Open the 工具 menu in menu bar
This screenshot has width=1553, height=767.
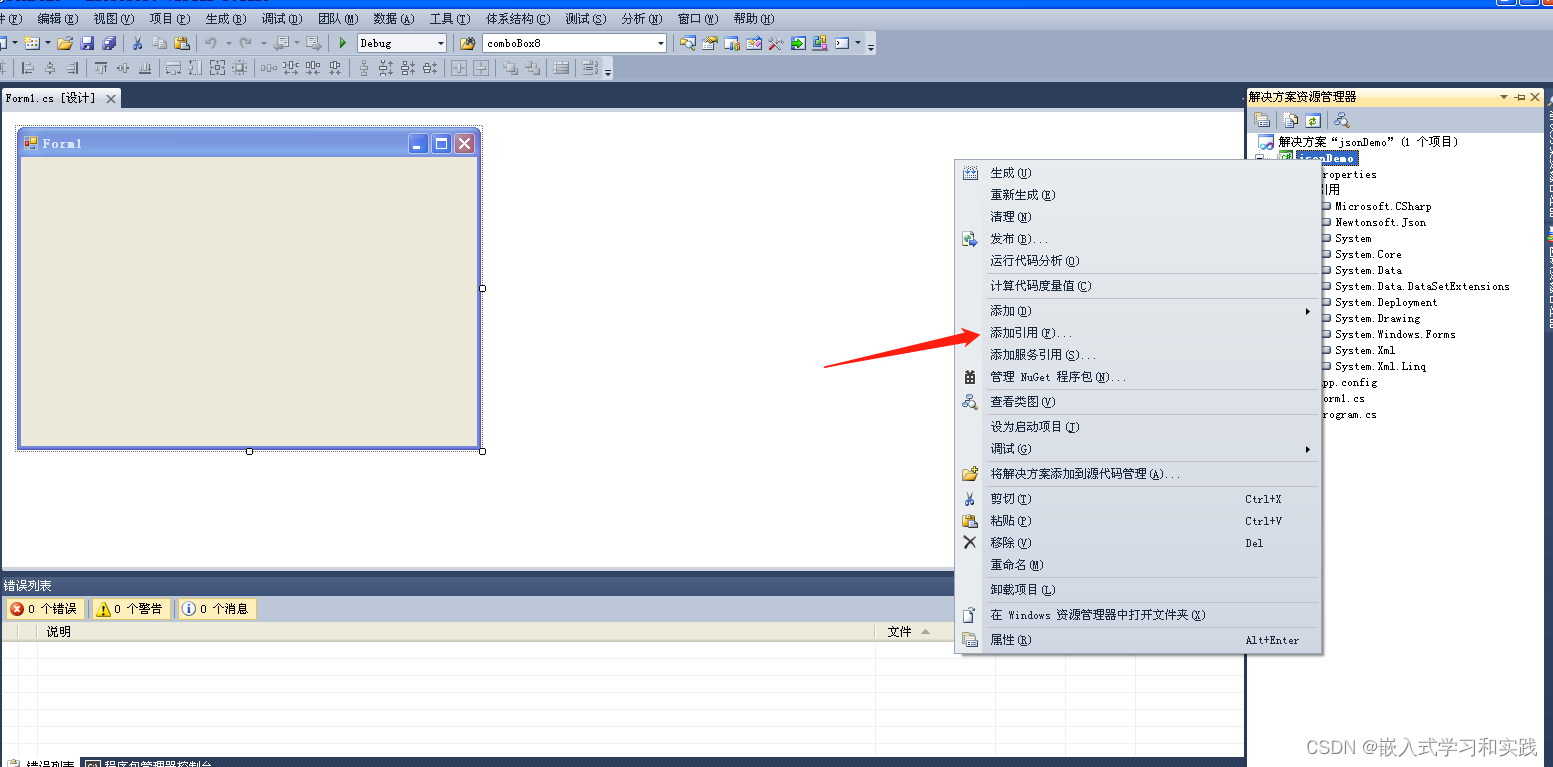[449, 19]
